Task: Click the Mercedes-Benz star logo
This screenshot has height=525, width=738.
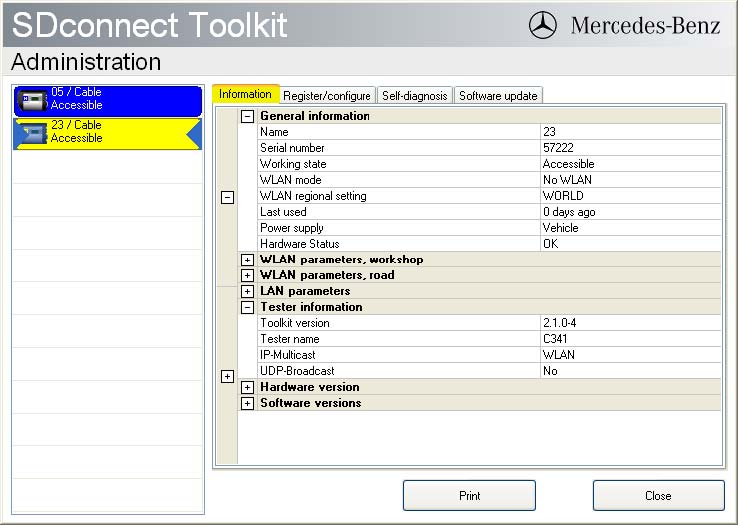Action: point(543,25)
